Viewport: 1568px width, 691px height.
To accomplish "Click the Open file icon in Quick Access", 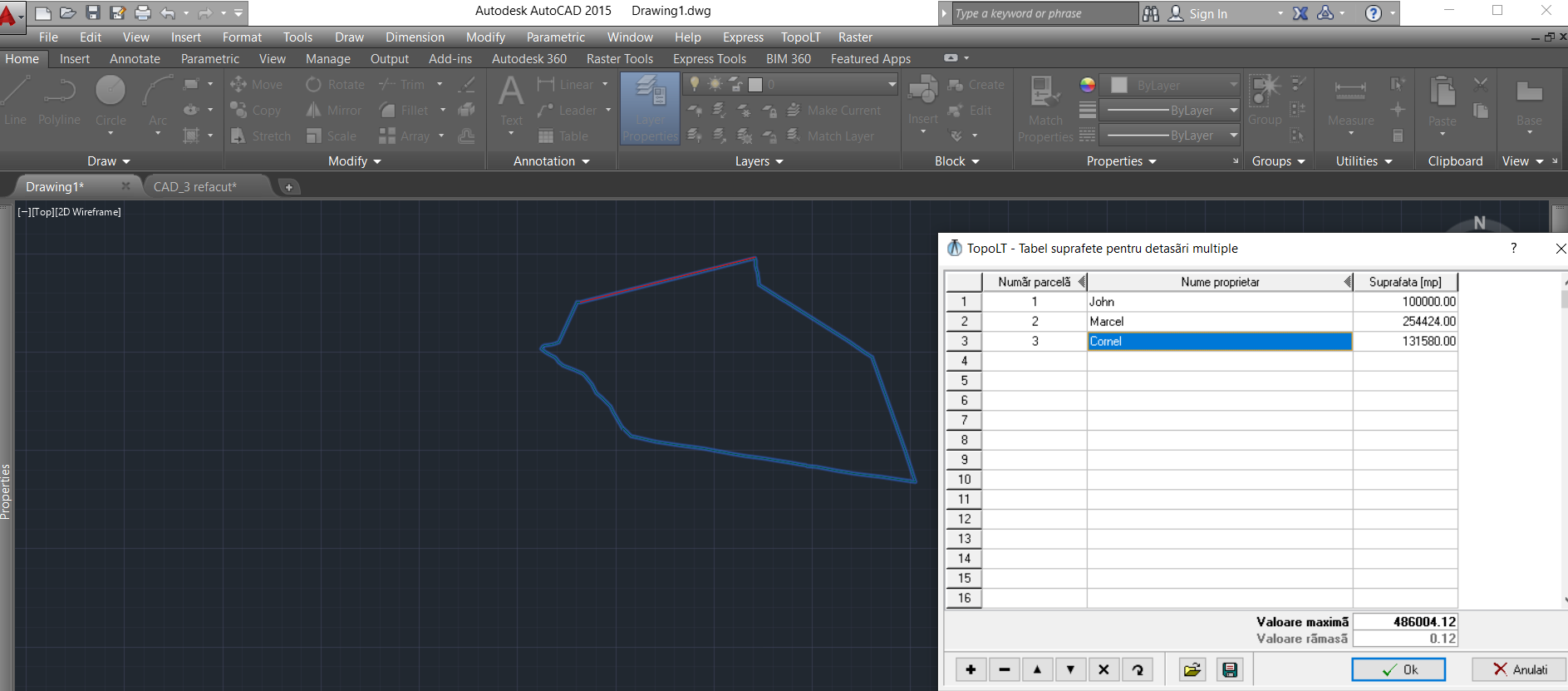I will (x=68, y=13).
